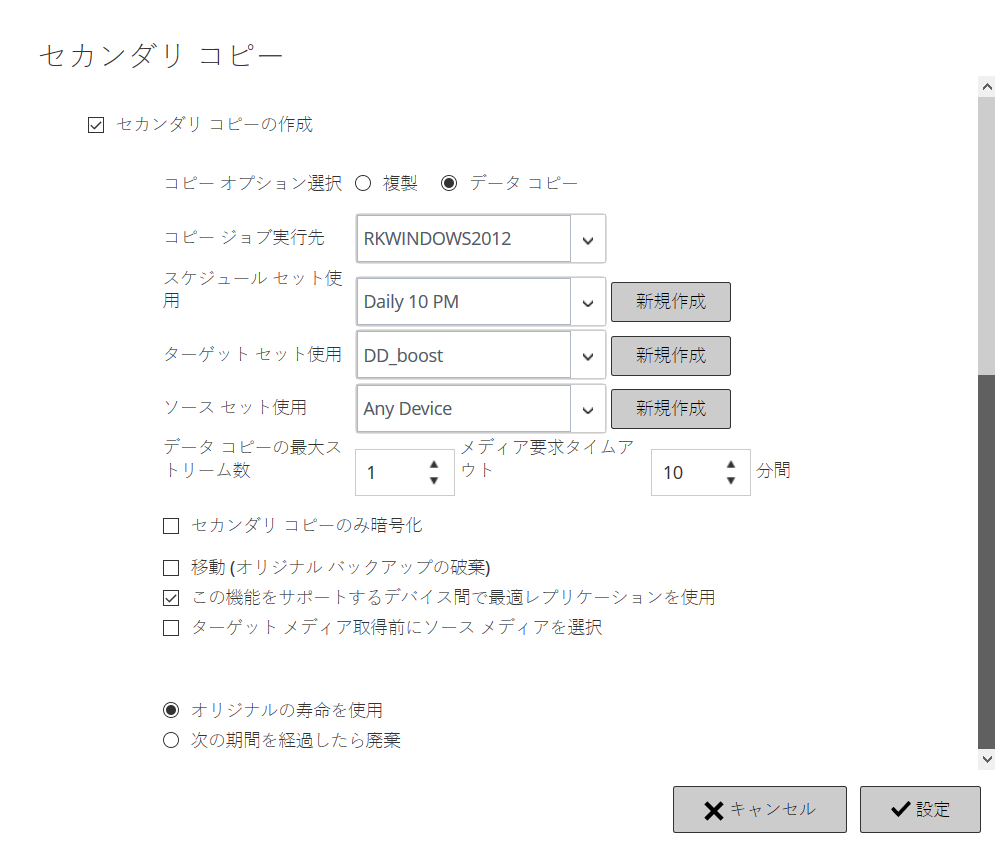
Task: Expand the RKWINDOWS2012 job destination dropdown
Action: tap(588, 240)
